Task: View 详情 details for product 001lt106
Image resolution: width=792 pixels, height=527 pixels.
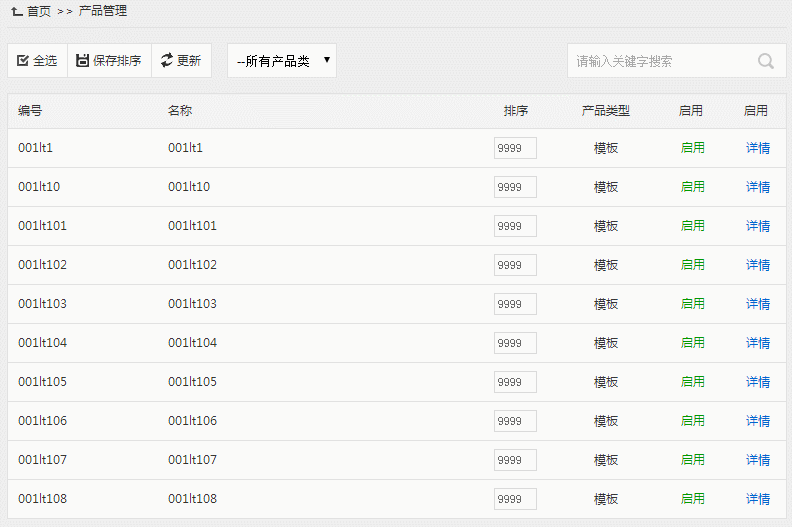Action: click(x=758, y=421)
